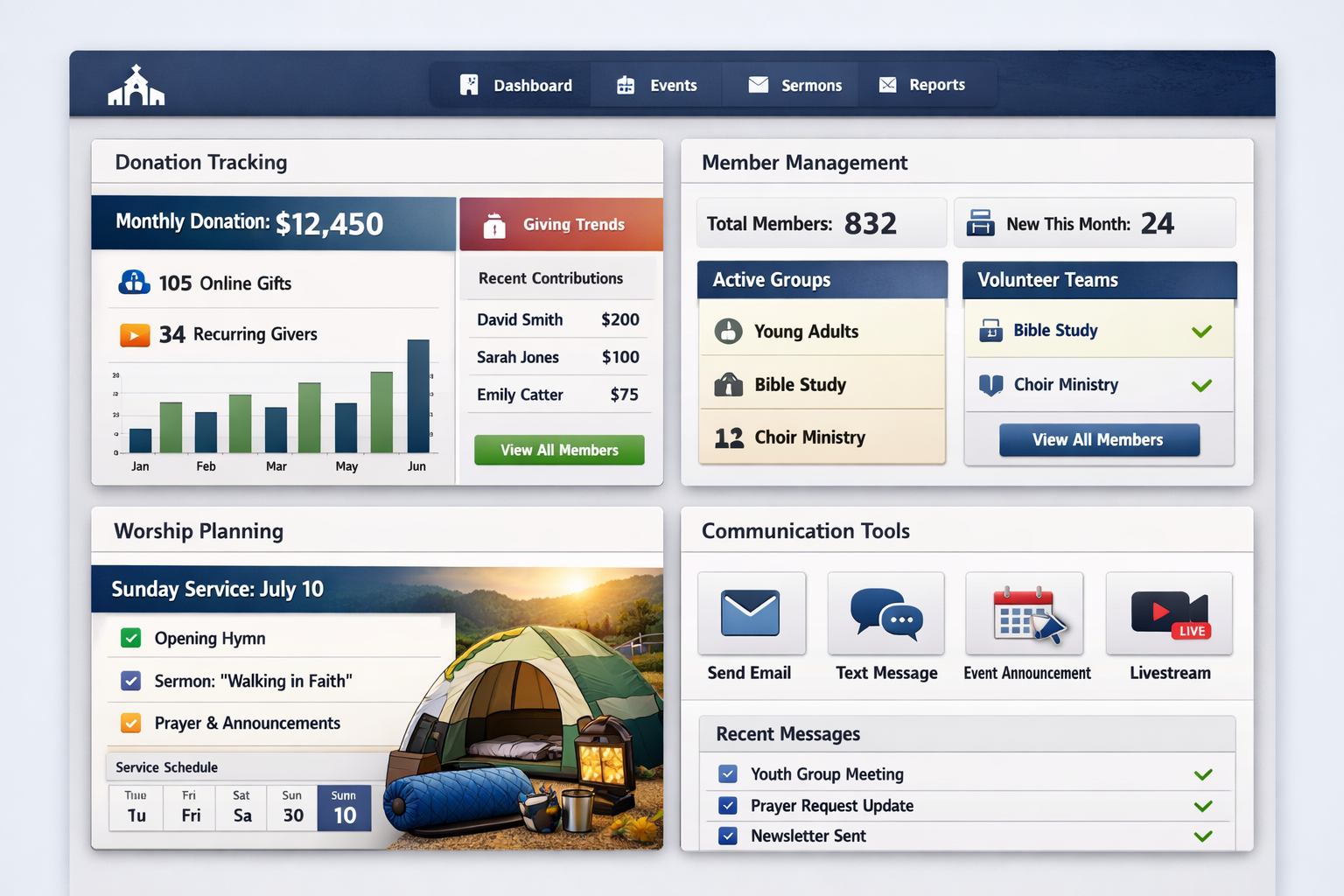Click the Send Email envelope icon

pyautogui.click(x=751, y=612)
